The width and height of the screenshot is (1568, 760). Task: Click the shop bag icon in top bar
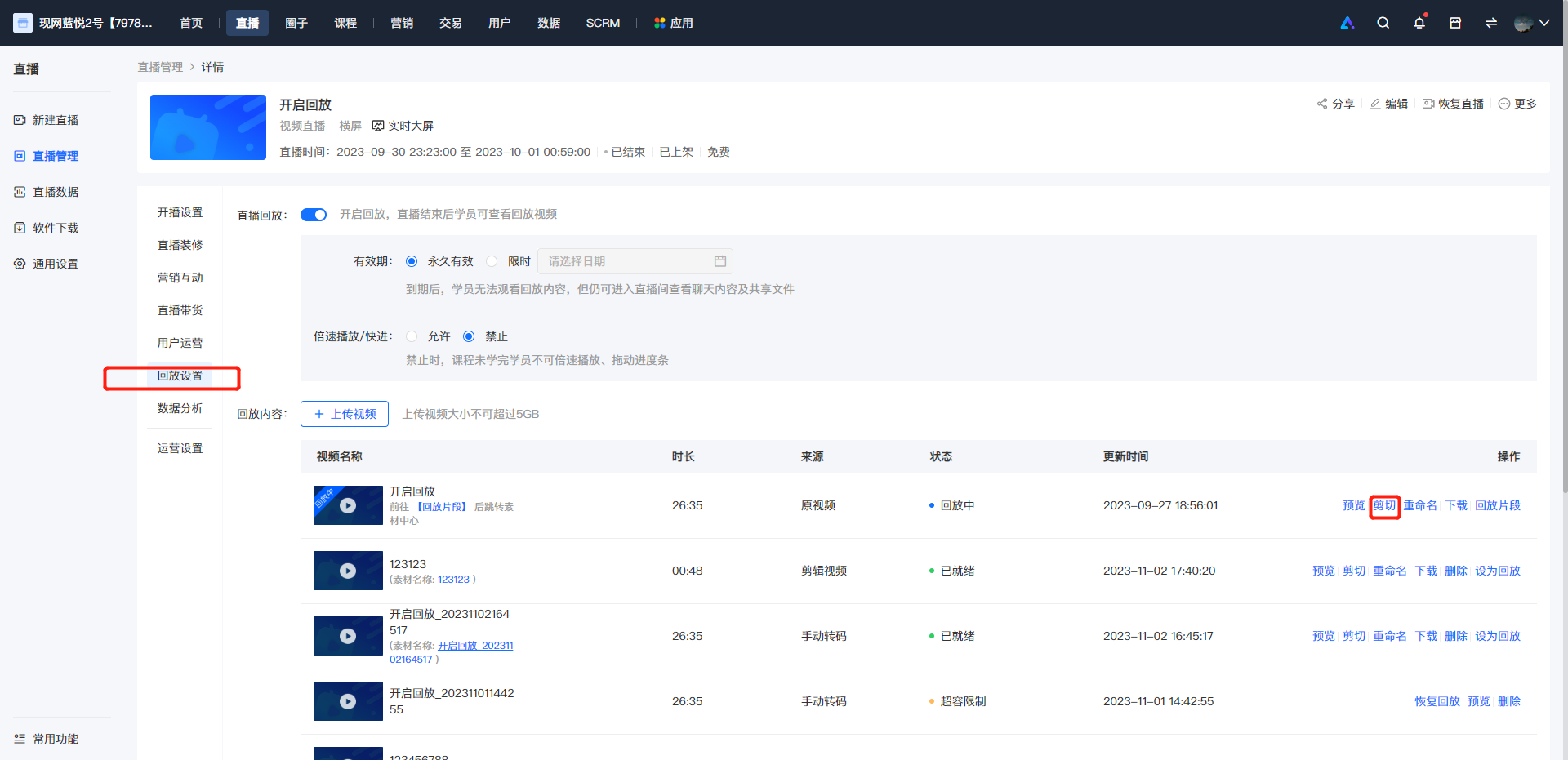[x=1455, y=23]
